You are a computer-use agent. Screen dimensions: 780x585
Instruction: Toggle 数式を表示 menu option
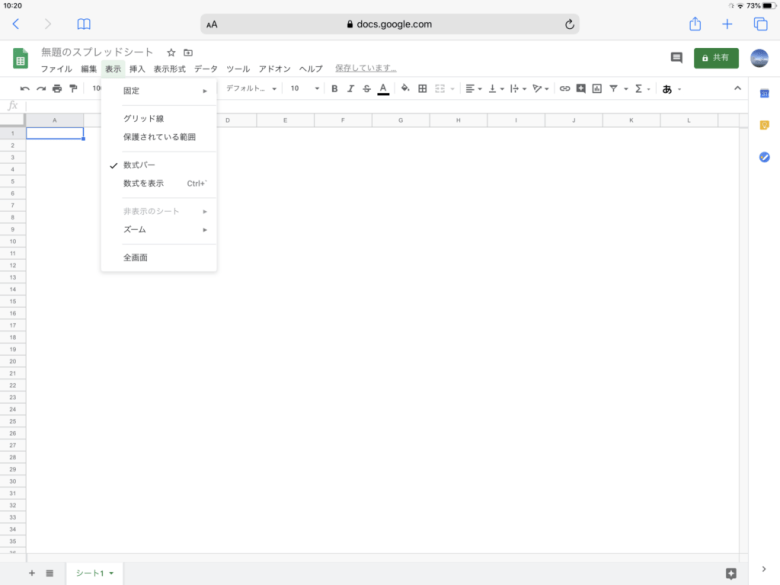pos(144,183)
